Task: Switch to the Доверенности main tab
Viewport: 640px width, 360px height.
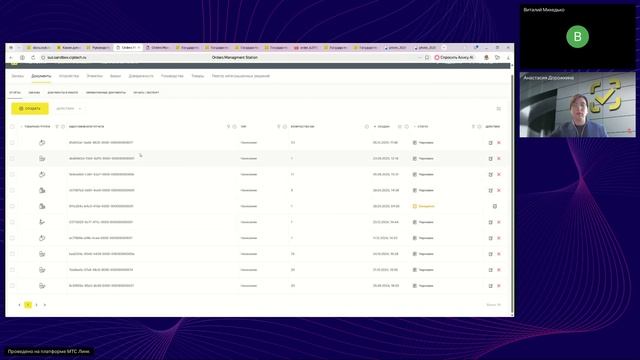Action: click(141, 76)
